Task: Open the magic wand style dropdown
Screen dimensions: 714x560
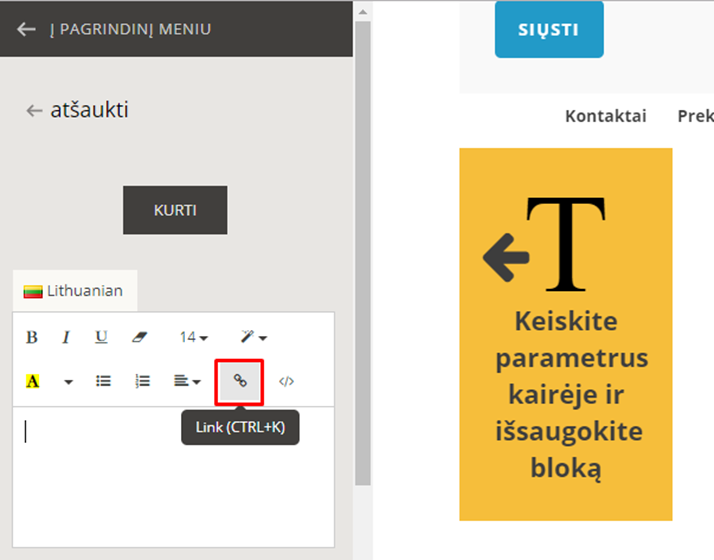Action: [x=254, y=337]
